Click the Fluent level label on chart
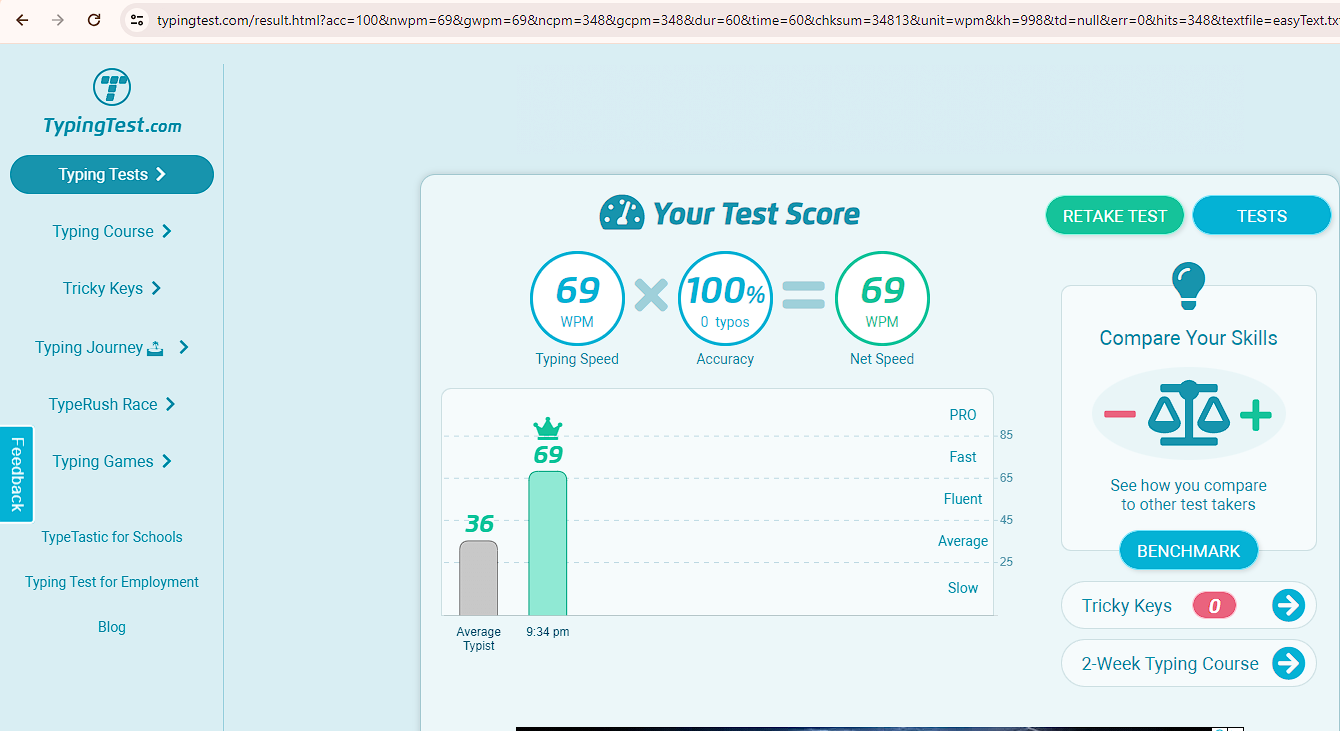 pyautogui.click(x=963, y=499)
